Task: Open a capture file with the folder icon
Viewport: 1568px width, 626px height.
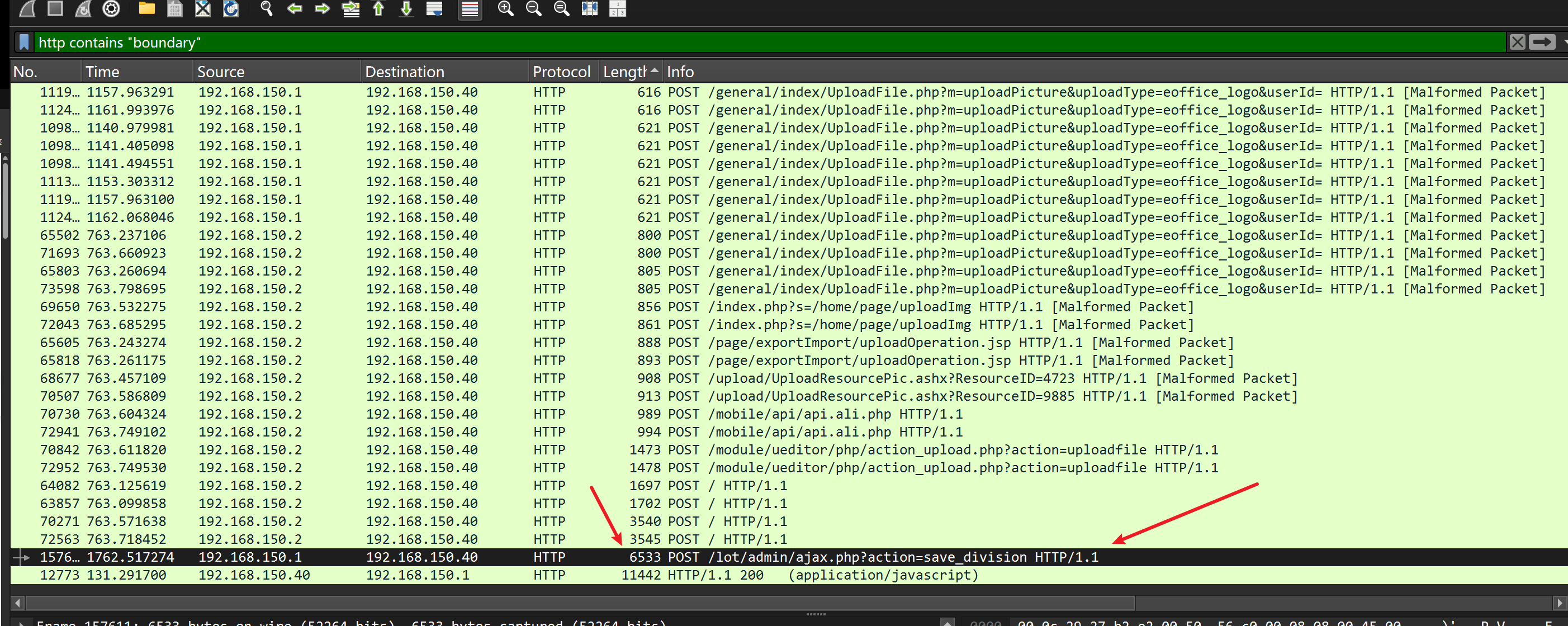Action: click(146, 8)
